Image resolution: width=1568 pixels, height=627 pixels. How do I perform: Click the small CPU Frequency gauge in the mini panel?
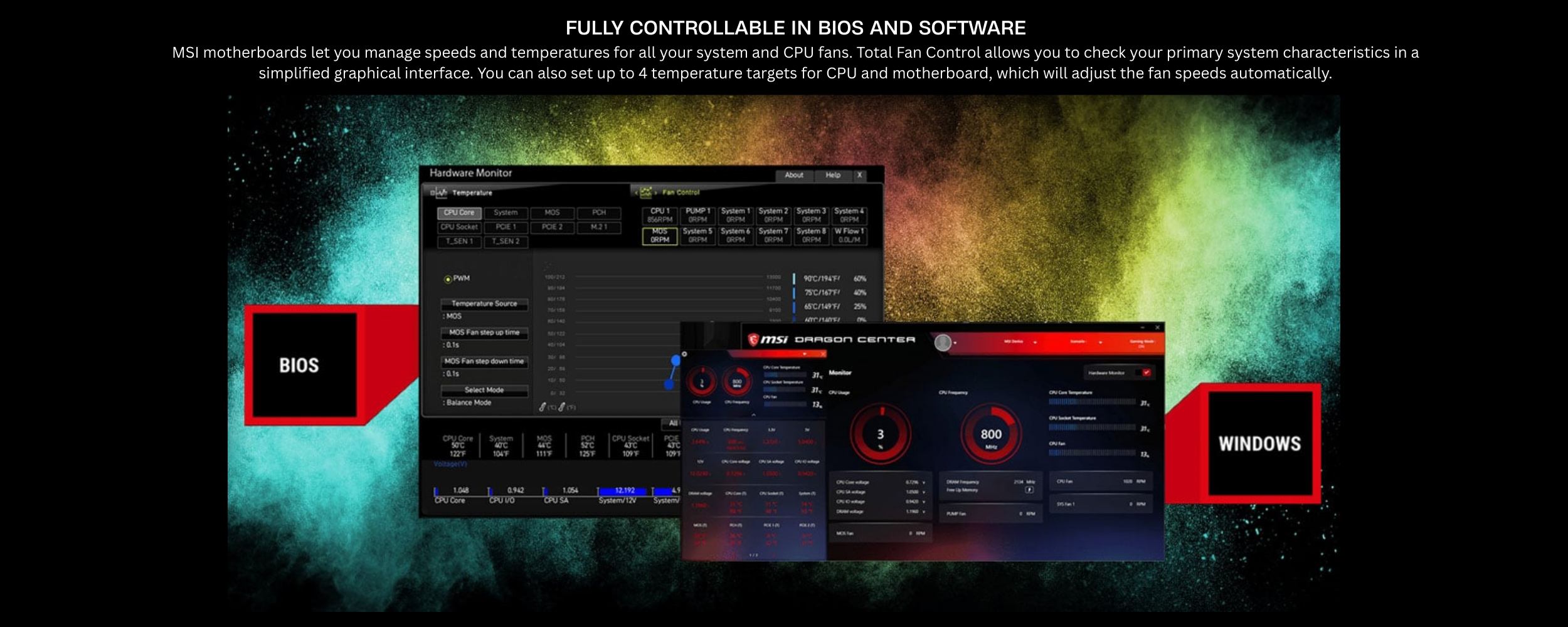click(x=737, y=382)
